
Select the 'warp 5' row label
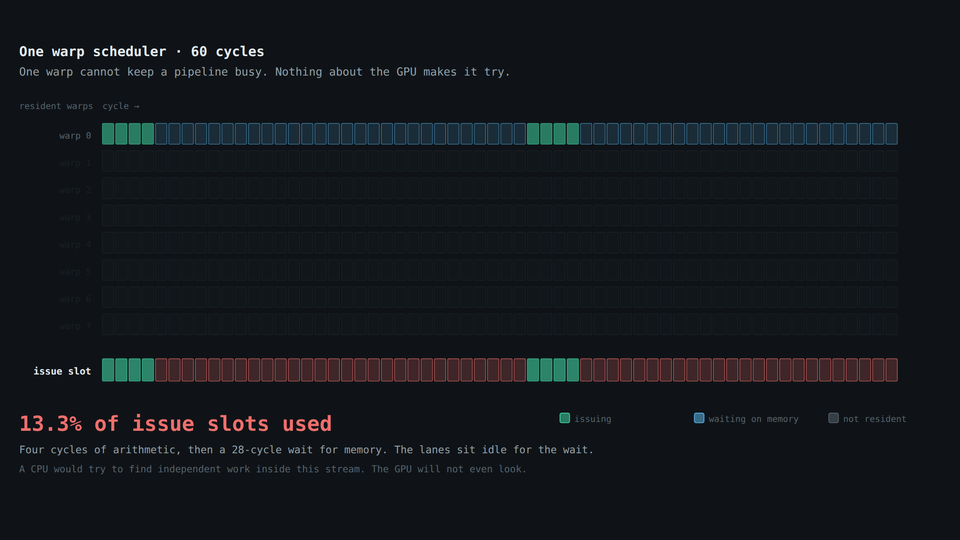tap(75, 271)
